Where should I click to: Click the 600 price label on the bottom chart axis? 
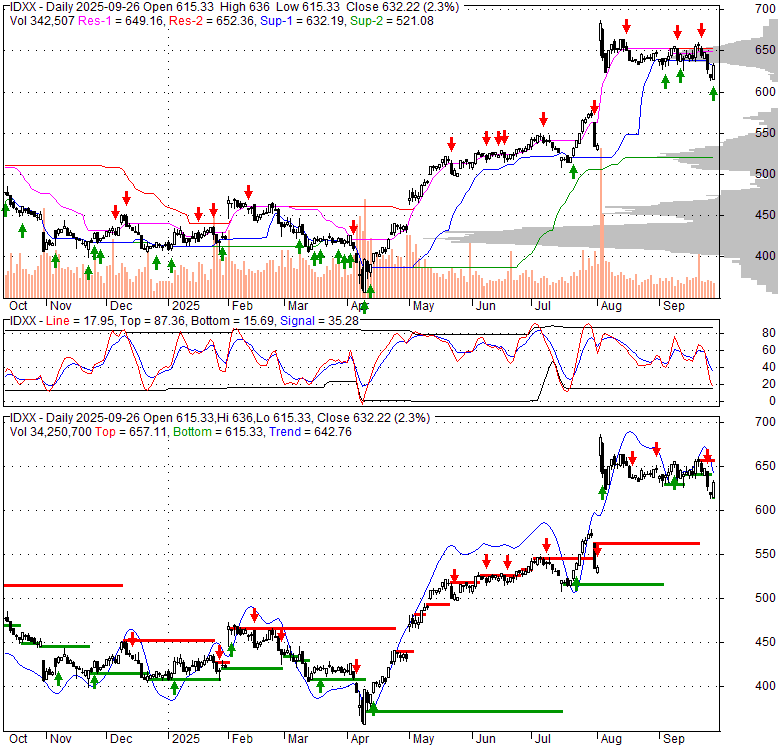point(765,510)
